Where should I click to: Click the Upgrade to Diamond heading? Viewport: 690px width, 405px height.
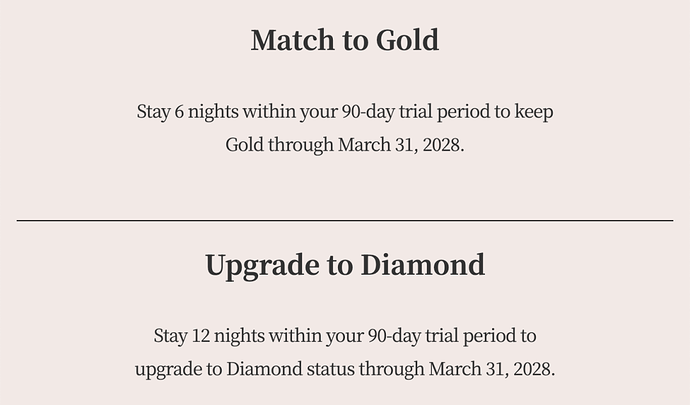(344, 265)
